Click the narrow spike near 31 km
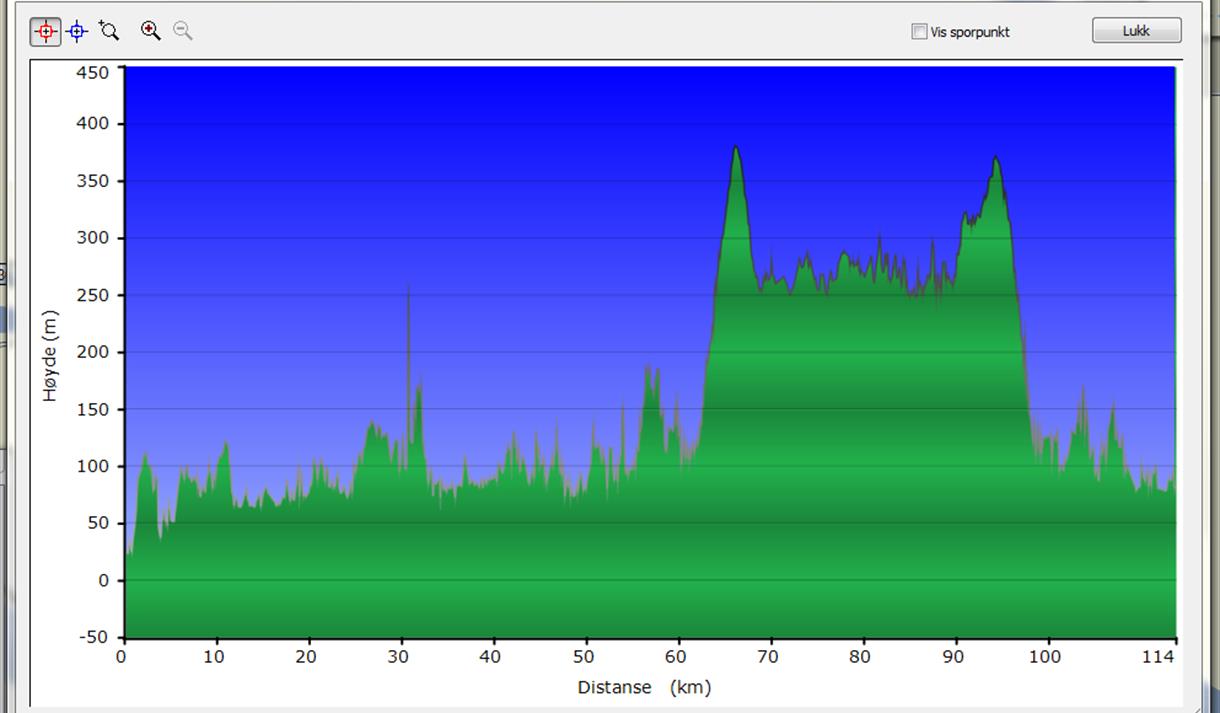Screen dimensions: 1220x713 pos(408,292)
